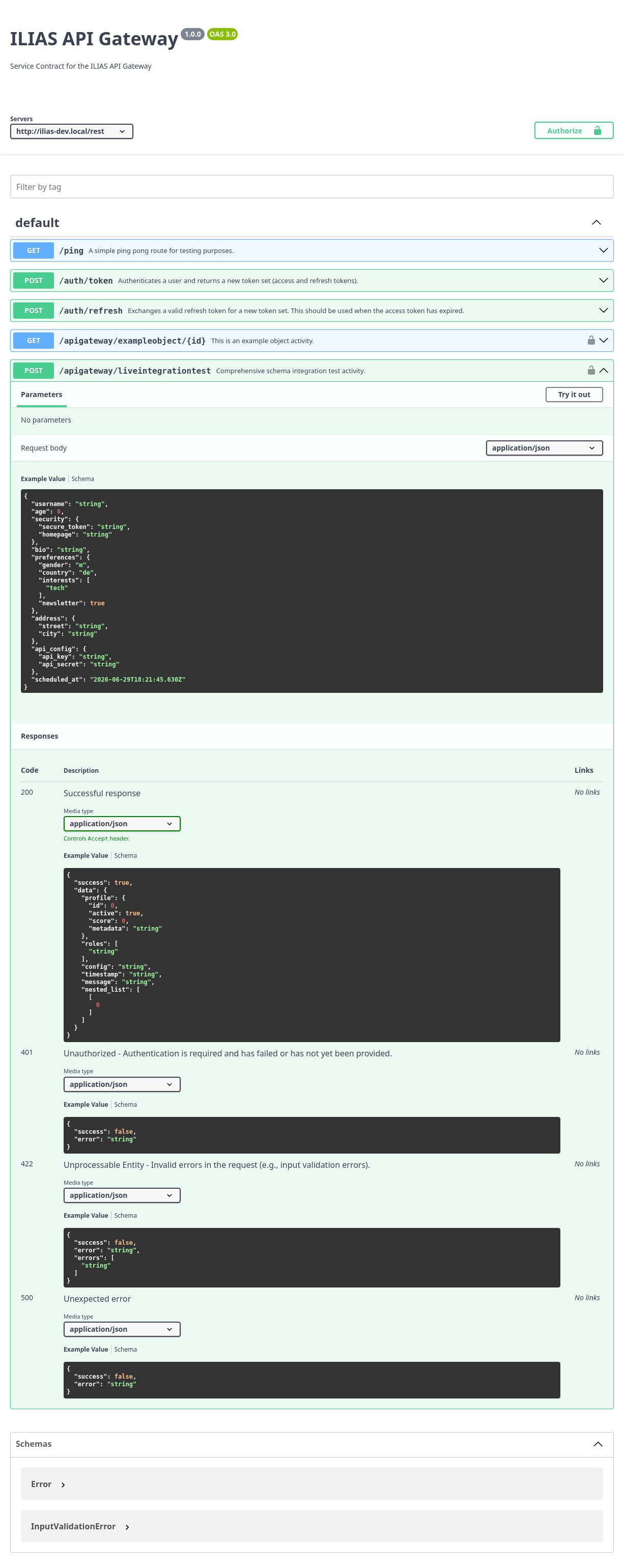The height and width of the screenshot is (1568, 624).
Task: Switch 200 response to Schema tab
Action: (x=125, y=856)
